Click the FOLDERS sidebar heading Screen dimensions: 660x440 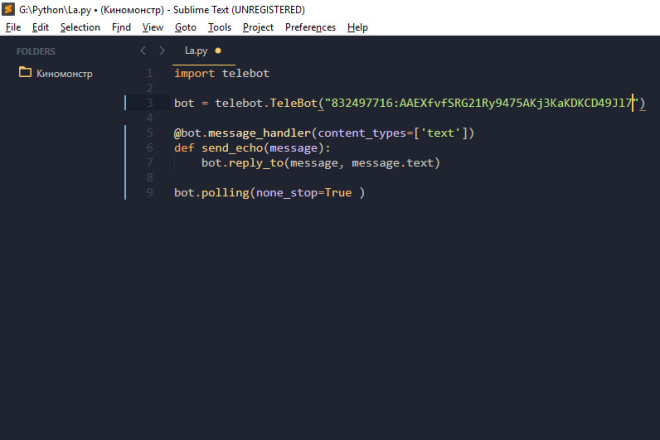pyautogui.click(x=36, y=51)
